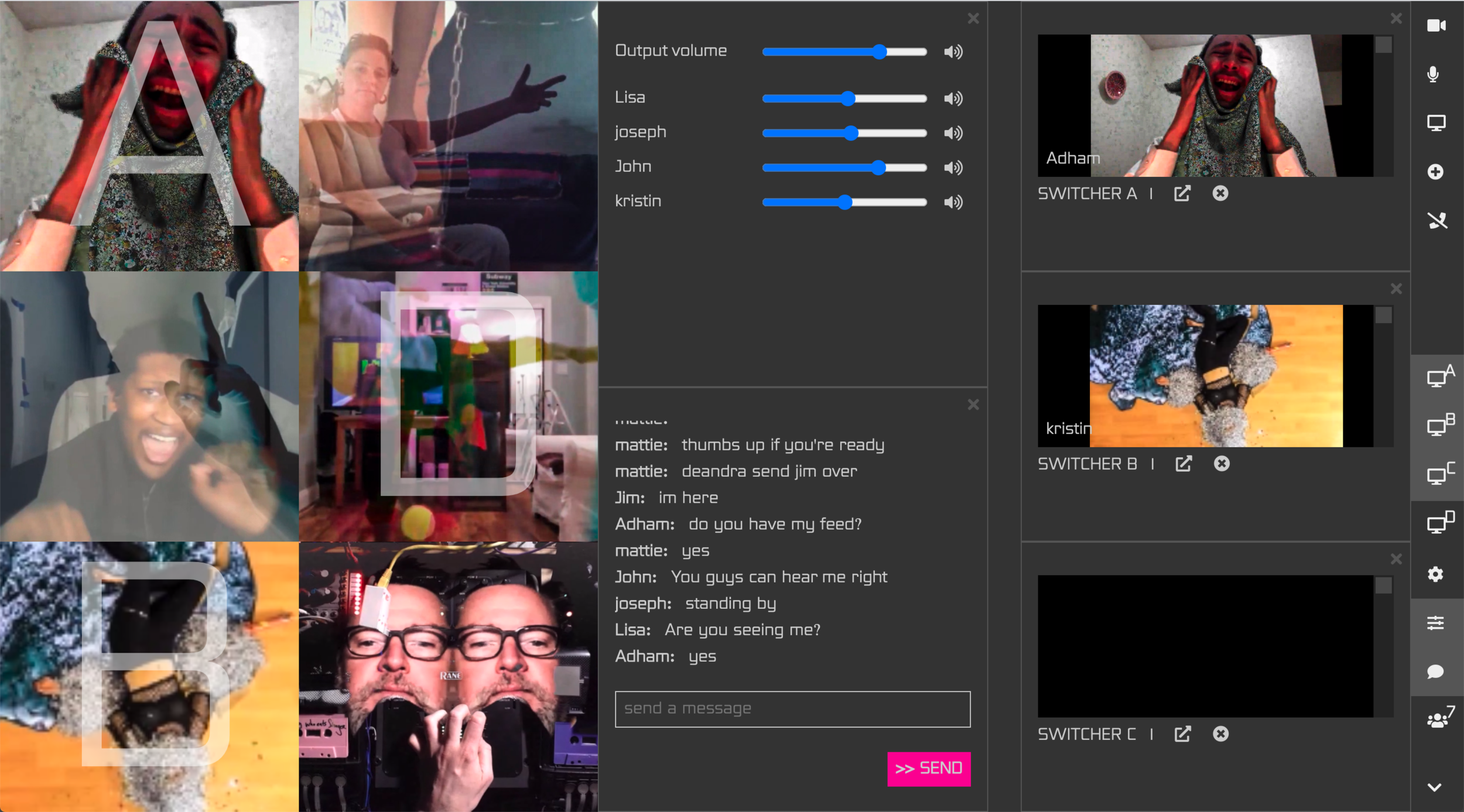Viewport: 1464px width, 812px height.
Task: Click the Switcher C label
Action: coord(1086,734)
